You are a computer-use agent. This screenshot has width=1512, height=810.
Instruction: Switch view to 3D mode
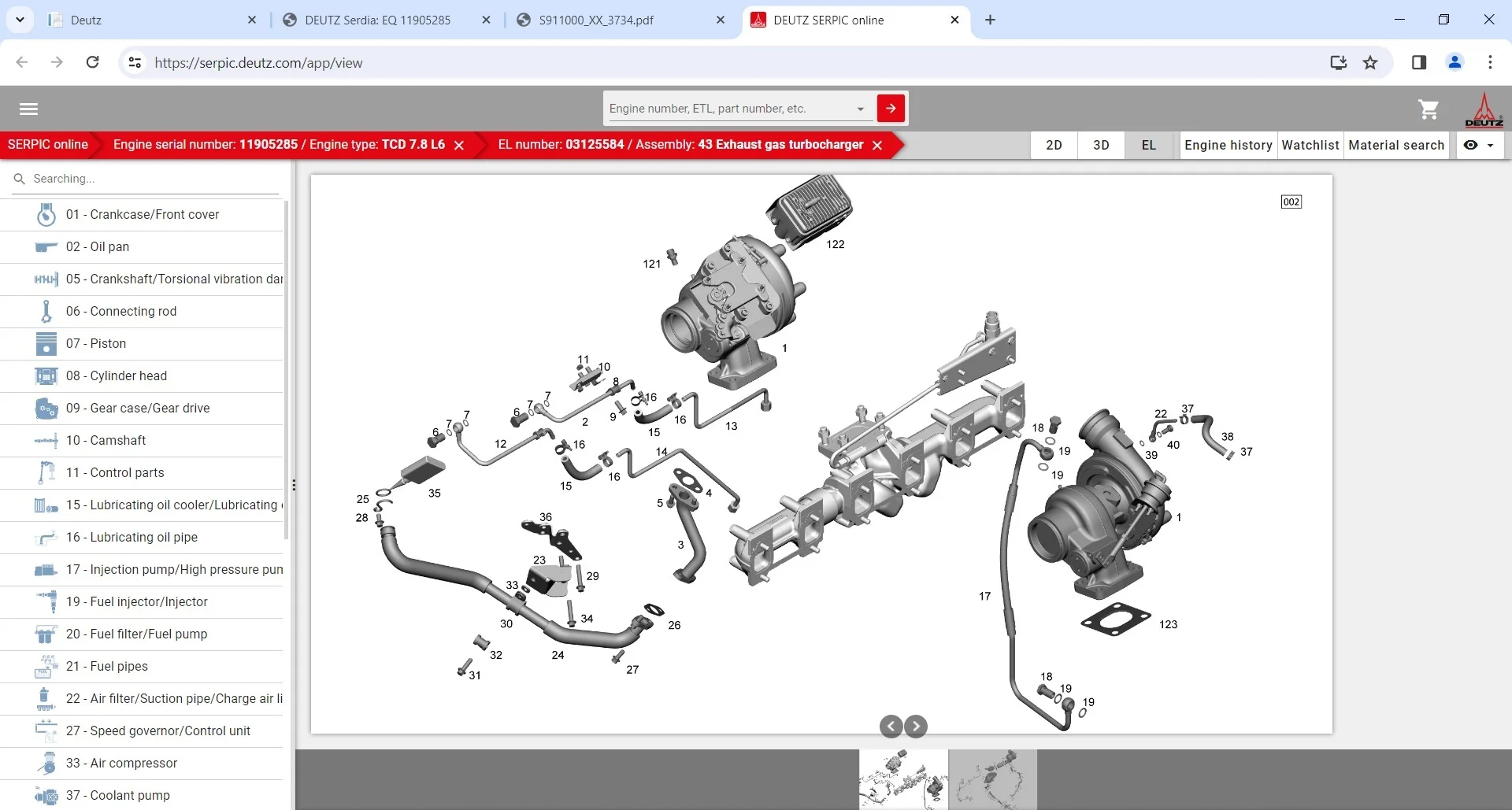pos(1100,145)
